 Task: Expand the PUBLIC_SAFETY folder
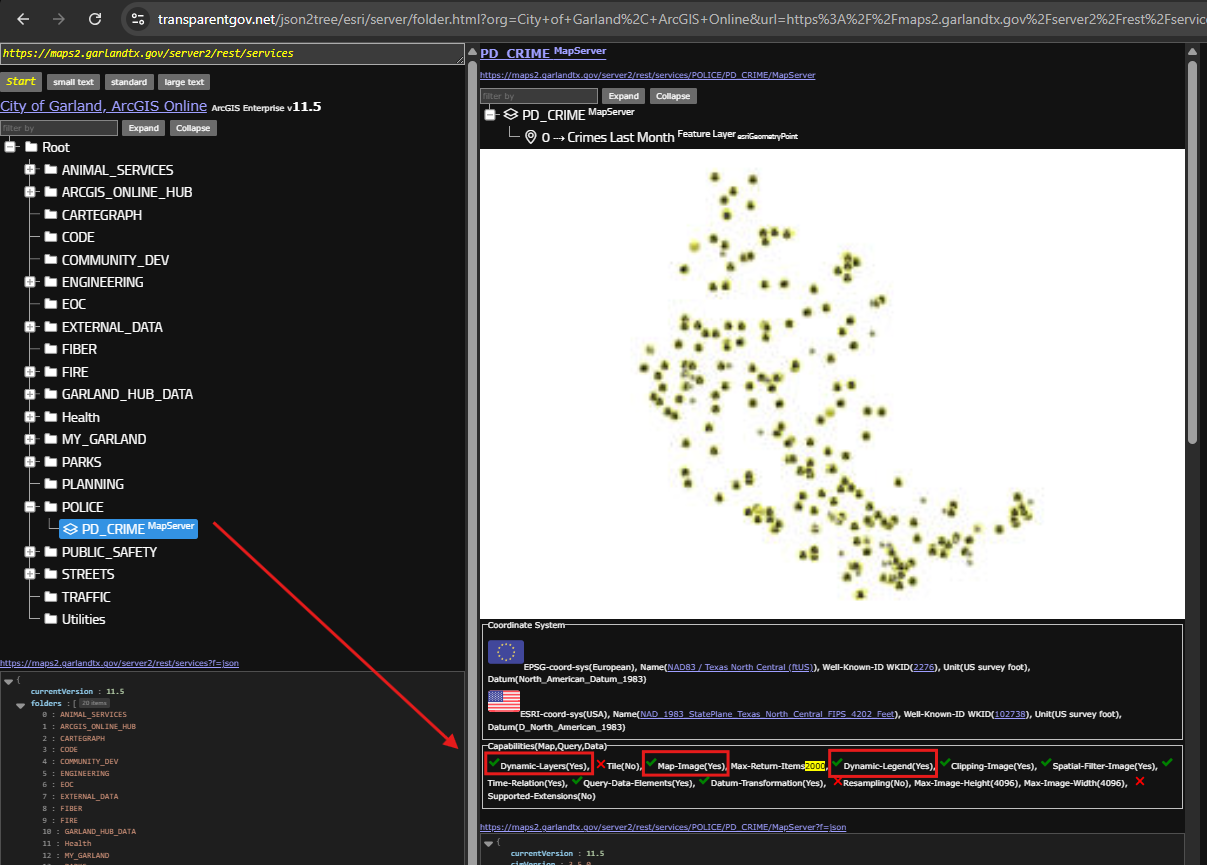point(30,552)
